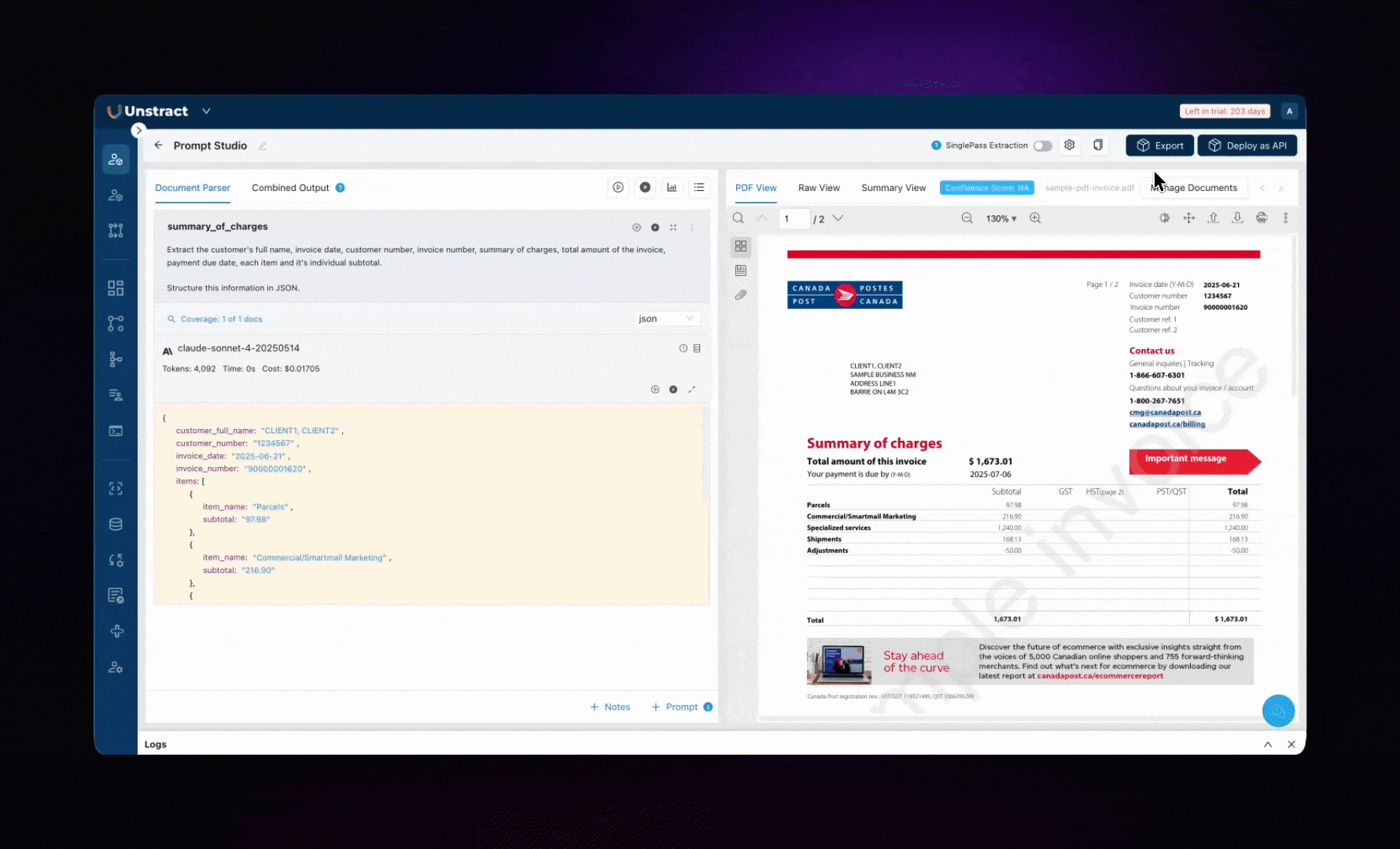This screenshot has height=849, width=1400.
Task: Click the PDF page number input field
Action: pos(794,219)
